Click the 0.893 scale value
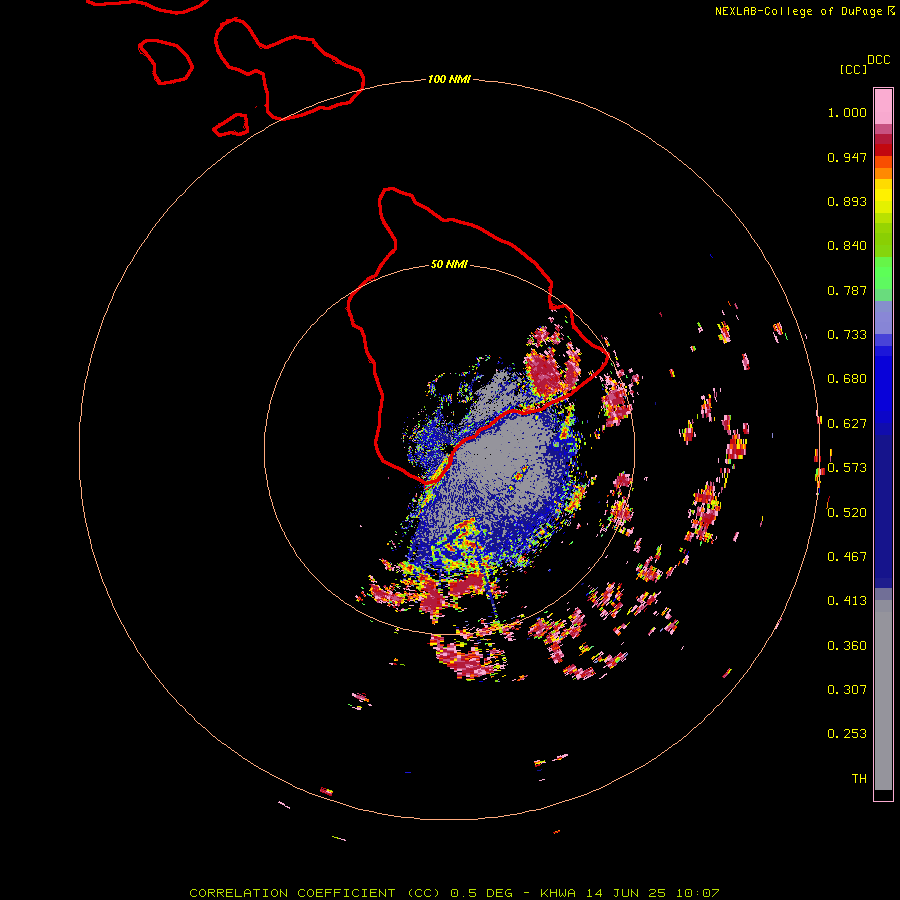Viewport: 900px width, 900px height. tap(847, 201)
